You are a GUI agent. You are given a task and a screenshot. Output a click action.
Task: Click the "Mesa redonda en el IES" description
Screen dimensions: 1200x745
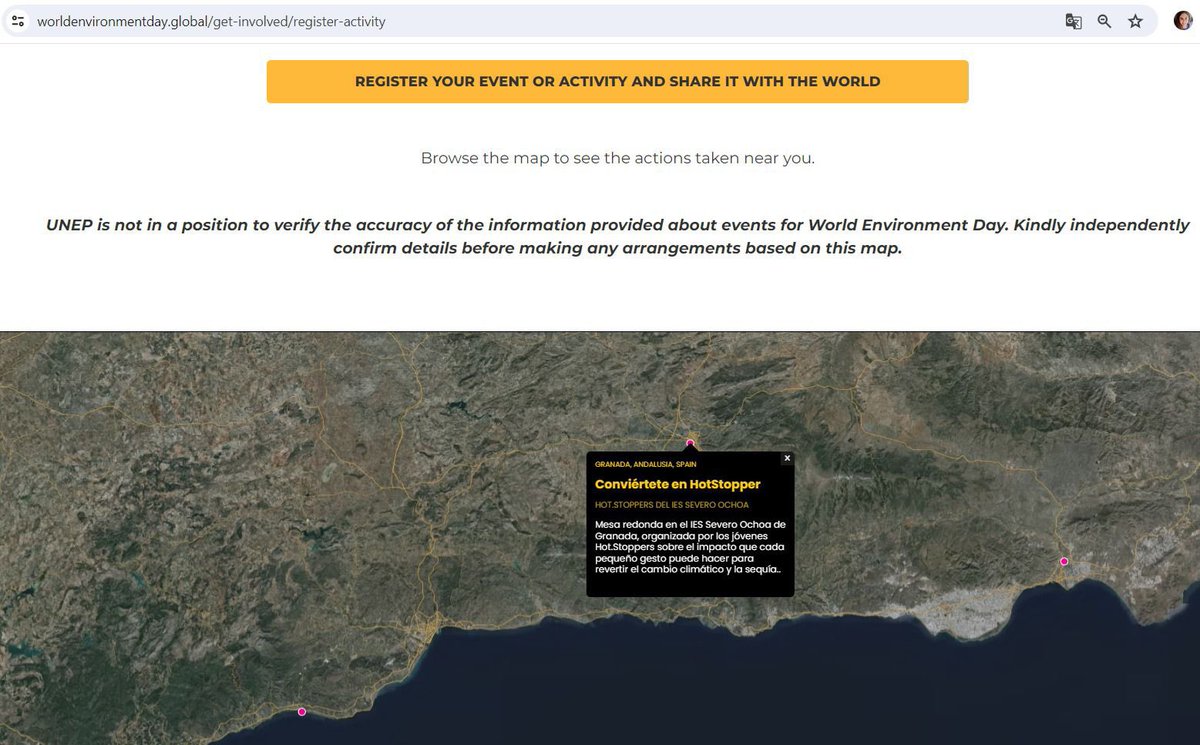point(689,547)
